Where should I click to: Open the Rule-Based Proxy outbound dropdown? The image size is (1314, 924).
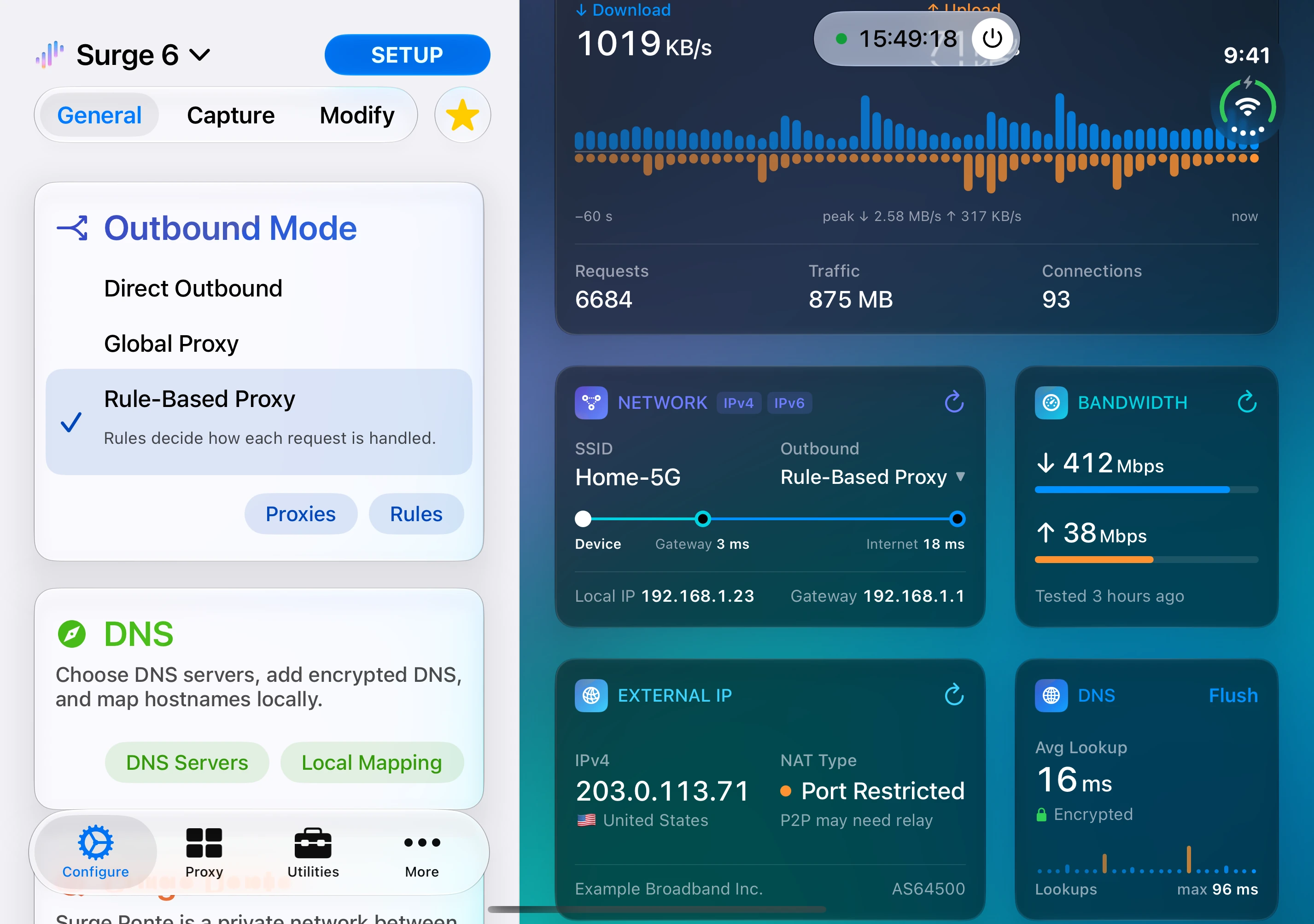pyautogui.click(x=873, y=477)
